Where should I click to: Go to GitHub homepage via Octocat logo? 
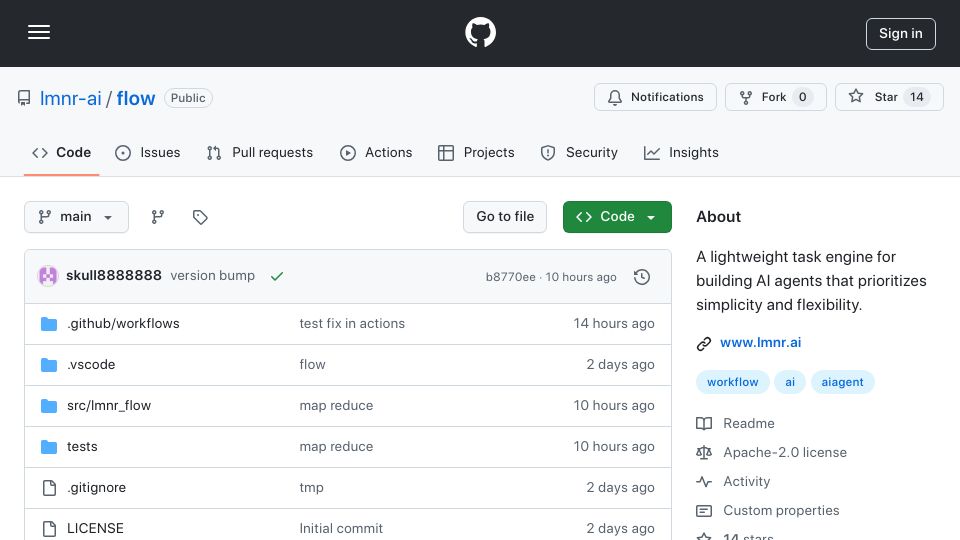pos(480,32)
